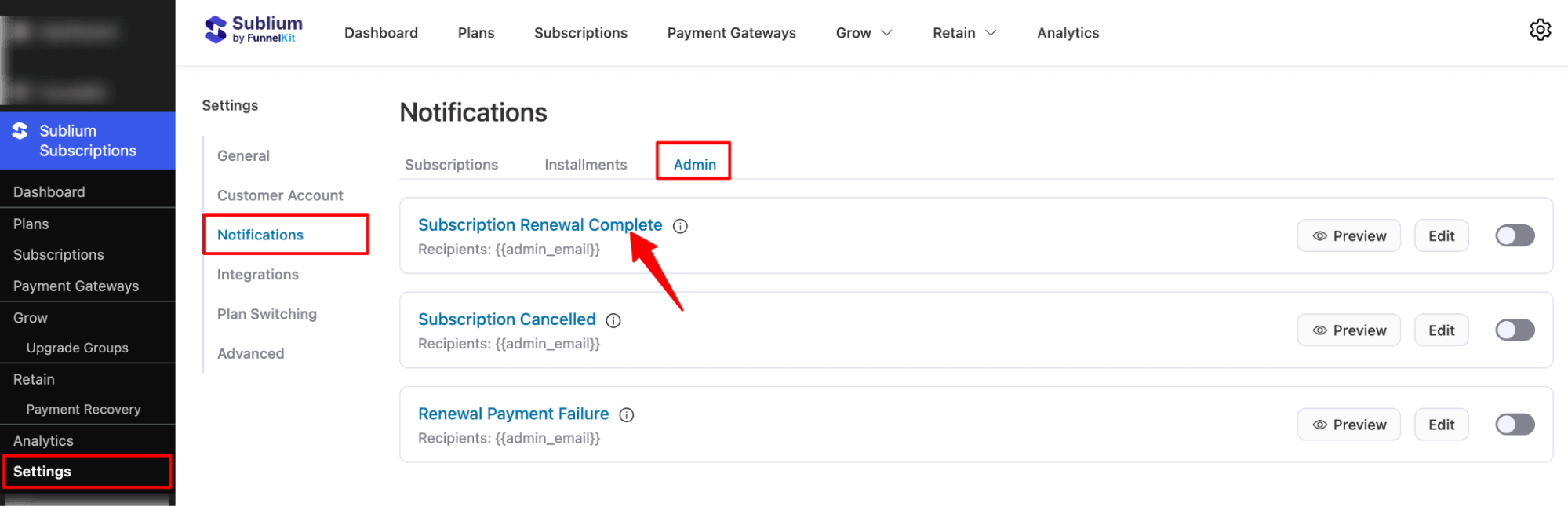Expand the Grow dropdown menu
1568x507 pixels.
pyautogui.click(x=863, y=33)
